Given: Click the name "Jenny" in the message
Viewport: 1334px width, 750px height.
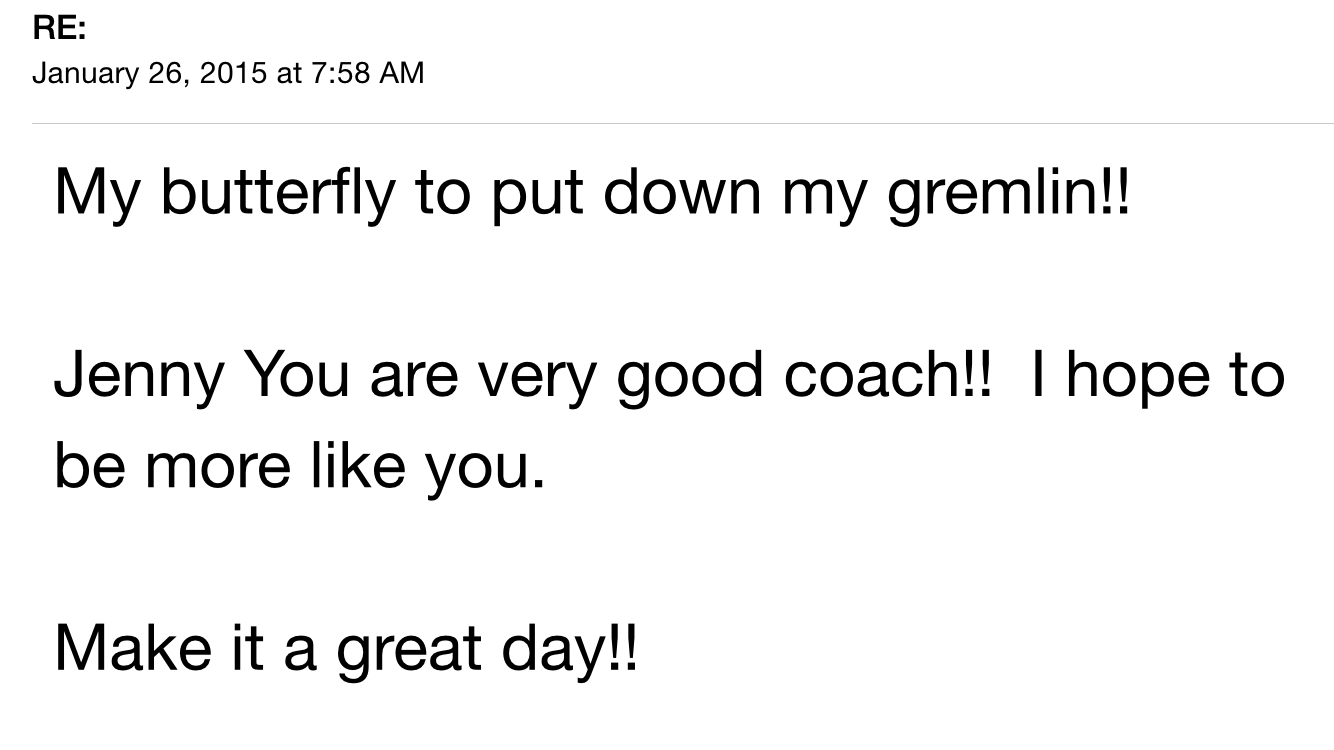Looking at the screenshot, I should pyautogui.click(x=137, y=375).
